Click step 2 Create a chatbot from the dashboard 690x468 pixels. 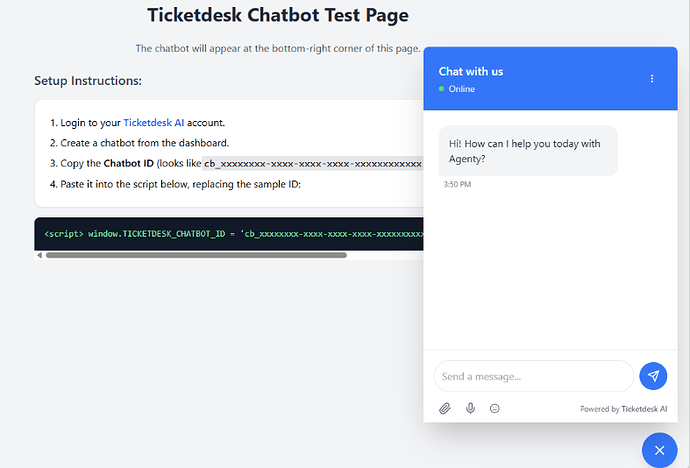pos(145,143)
